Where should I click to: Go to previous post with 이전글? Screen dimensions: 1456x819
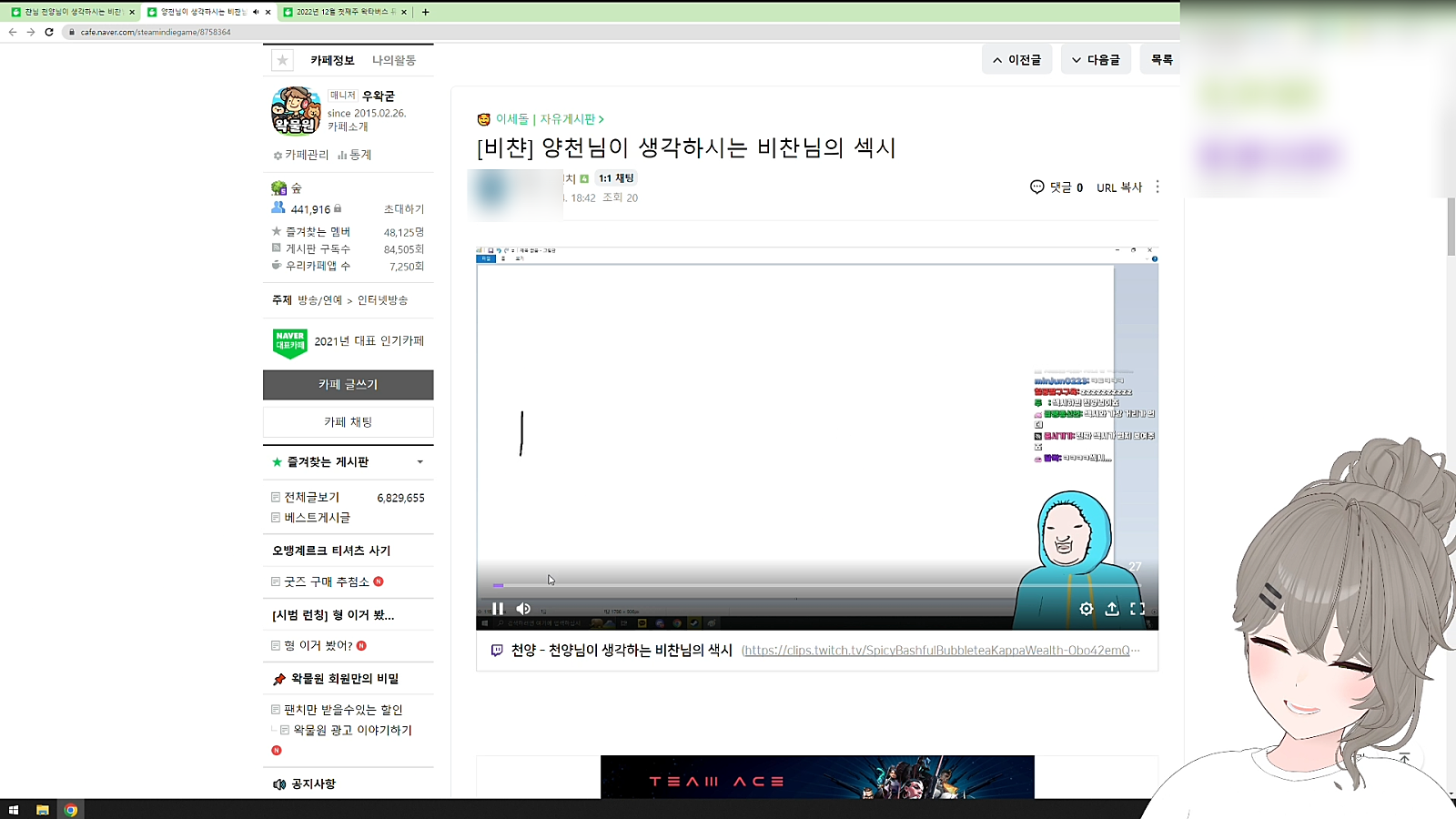[x=1016, y=60]
